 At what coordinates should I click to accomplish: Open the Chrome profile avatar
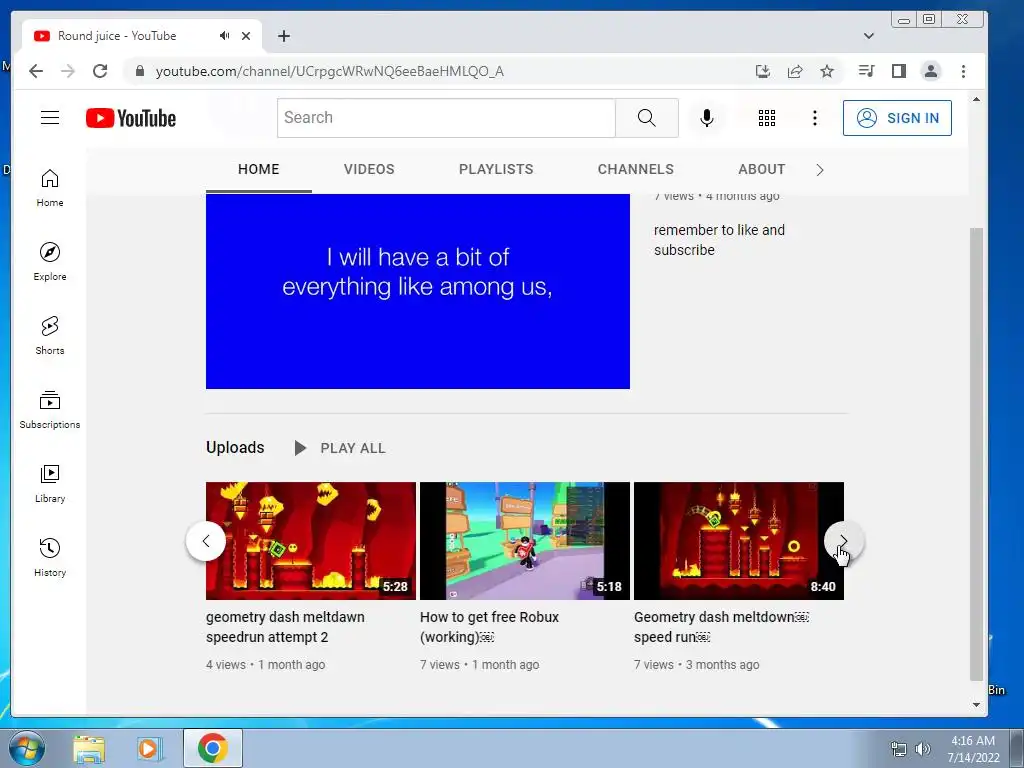(x=931, y=71)
